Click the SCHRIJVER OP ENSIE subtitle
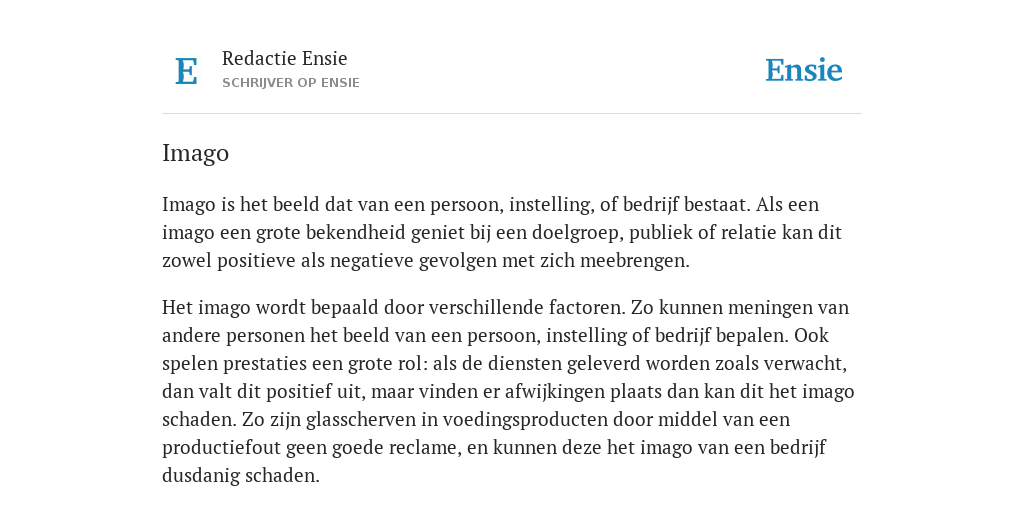1024x512 pixels. pyautogui.click(x=291, y=83)
